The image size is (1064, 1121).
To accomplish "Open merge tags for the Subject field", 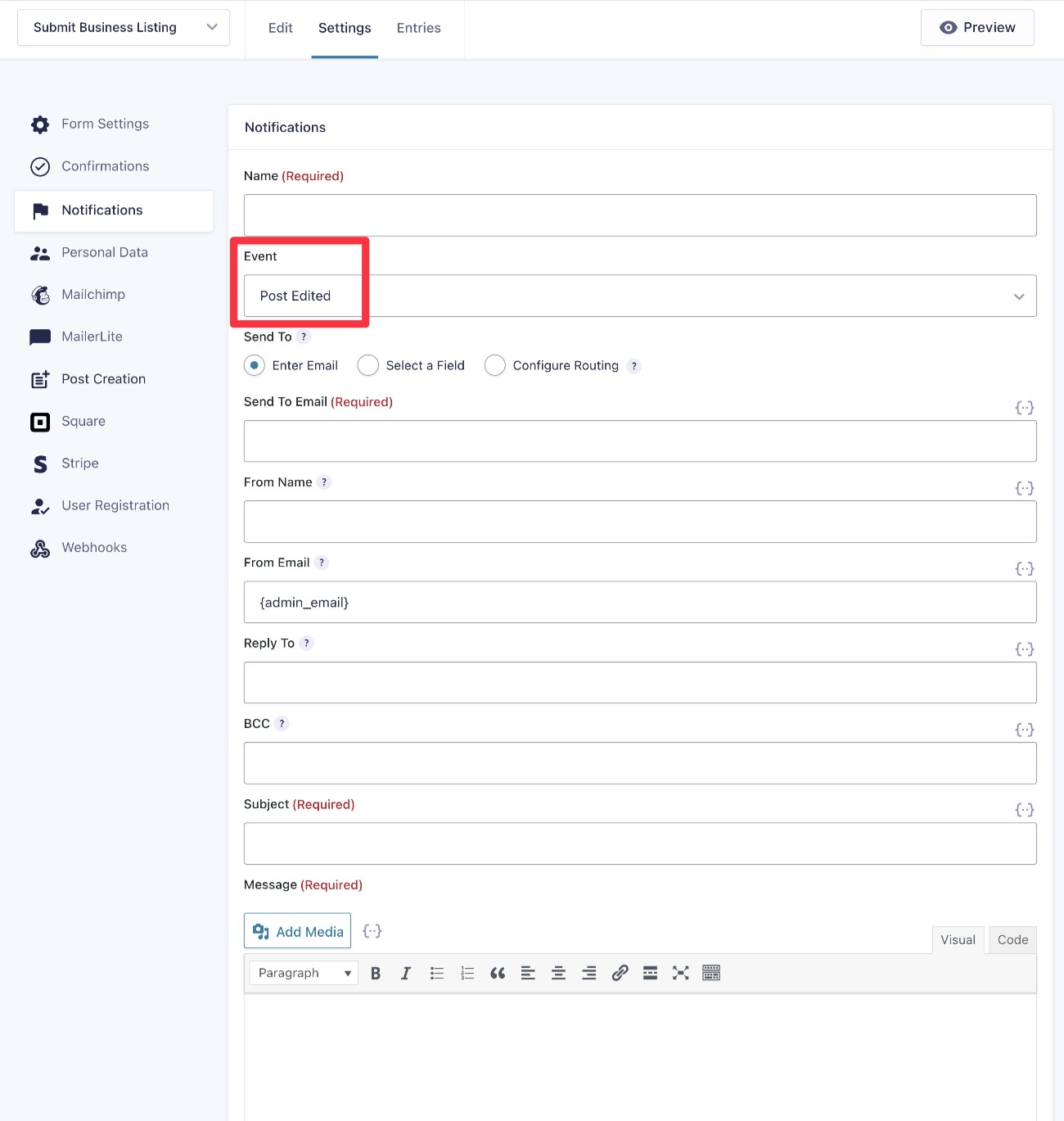I will (1024, 809).
